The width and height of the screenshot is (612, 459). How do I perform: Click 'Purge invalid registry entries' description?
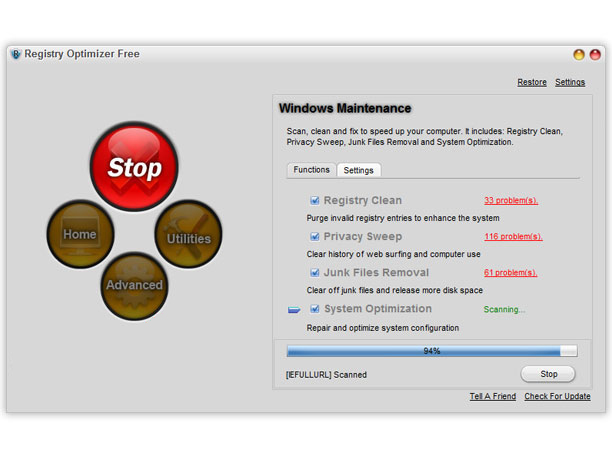click(x=403, y=218)
